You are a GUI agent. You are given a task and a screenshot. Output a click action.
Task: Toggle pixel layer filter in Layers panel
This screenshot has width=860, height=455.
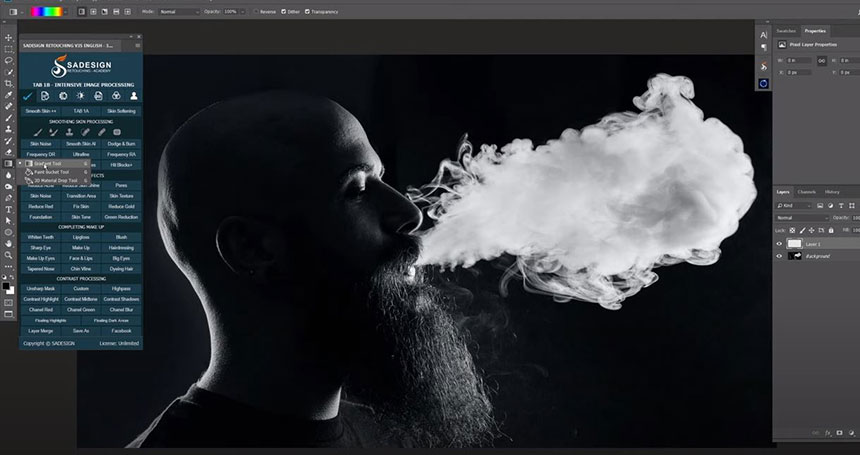(820, 206)
